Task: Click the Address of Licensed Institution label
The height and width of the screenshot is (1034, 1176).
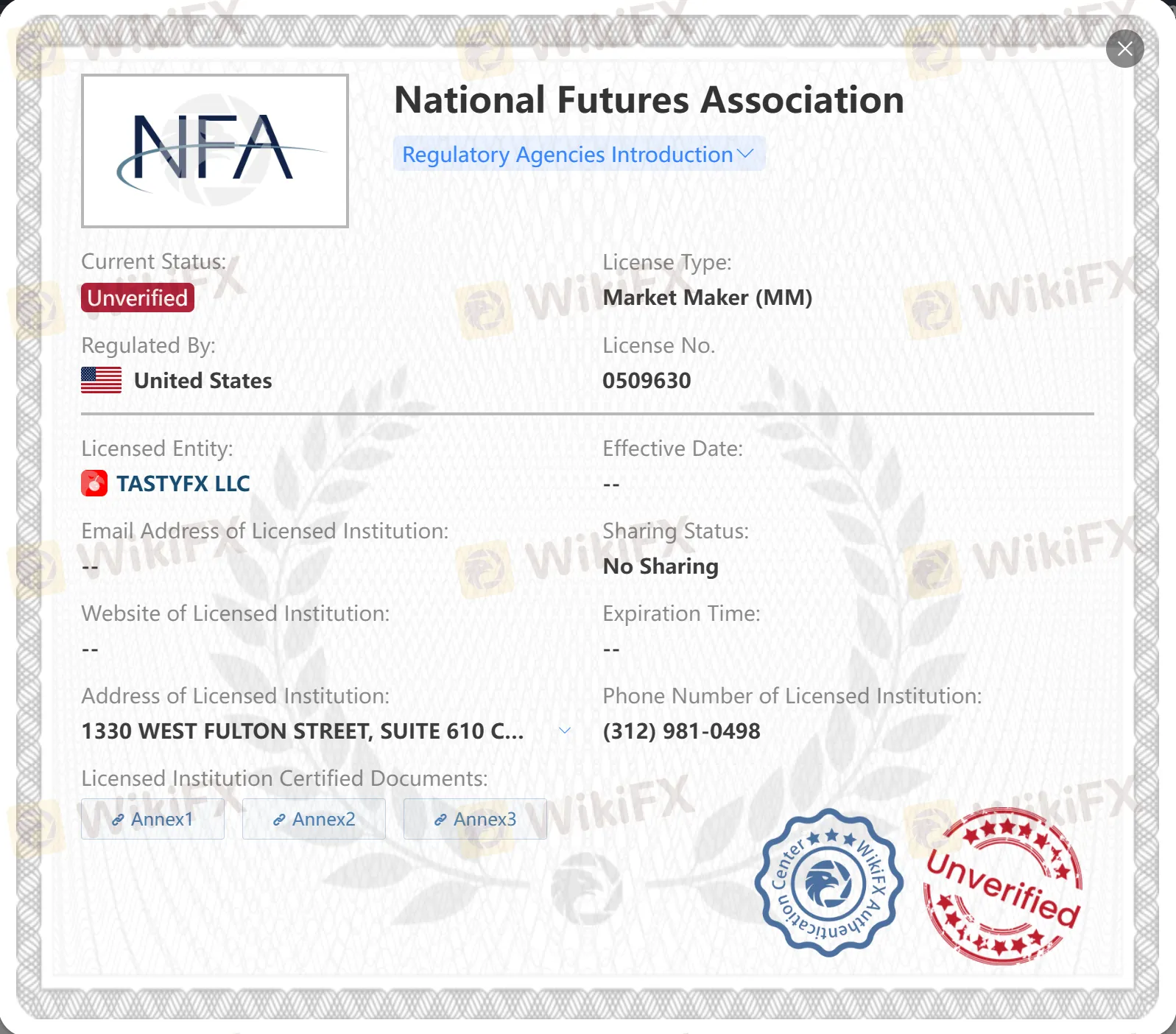Action: [x=236, y=695]
